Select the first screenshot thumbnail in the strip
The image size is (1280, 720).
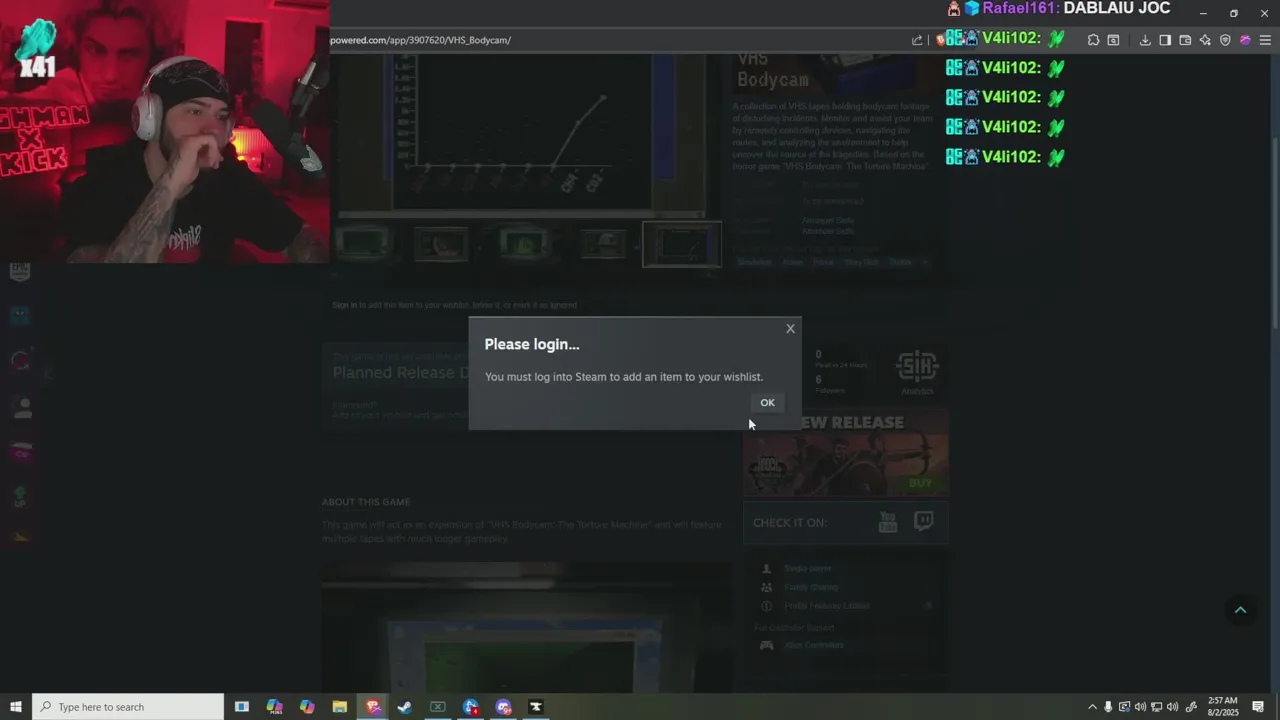tap(362, 244)
